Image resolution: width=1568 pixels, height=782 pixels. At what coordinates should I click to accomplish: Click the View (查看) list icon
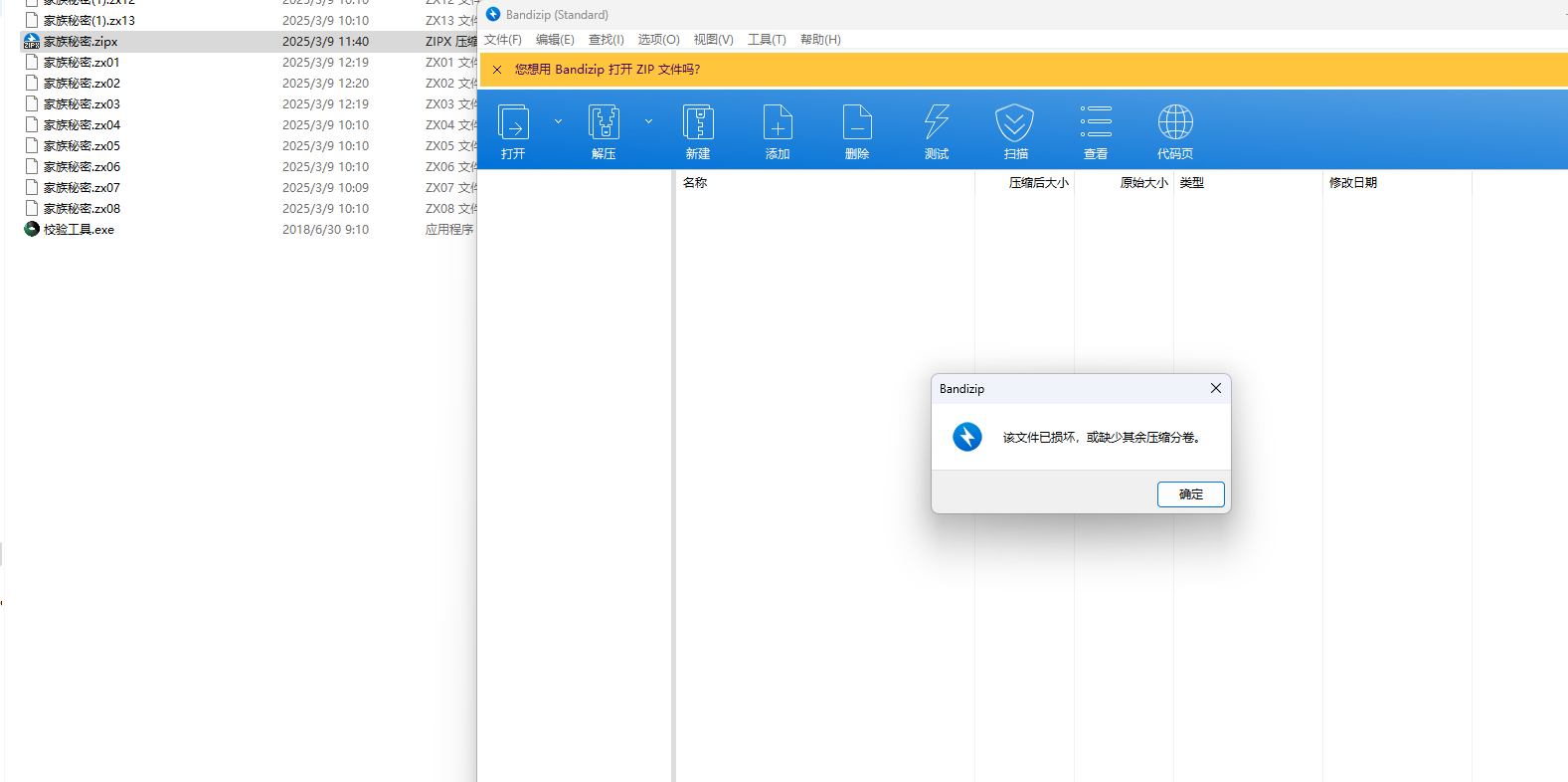click(1096, 123)
